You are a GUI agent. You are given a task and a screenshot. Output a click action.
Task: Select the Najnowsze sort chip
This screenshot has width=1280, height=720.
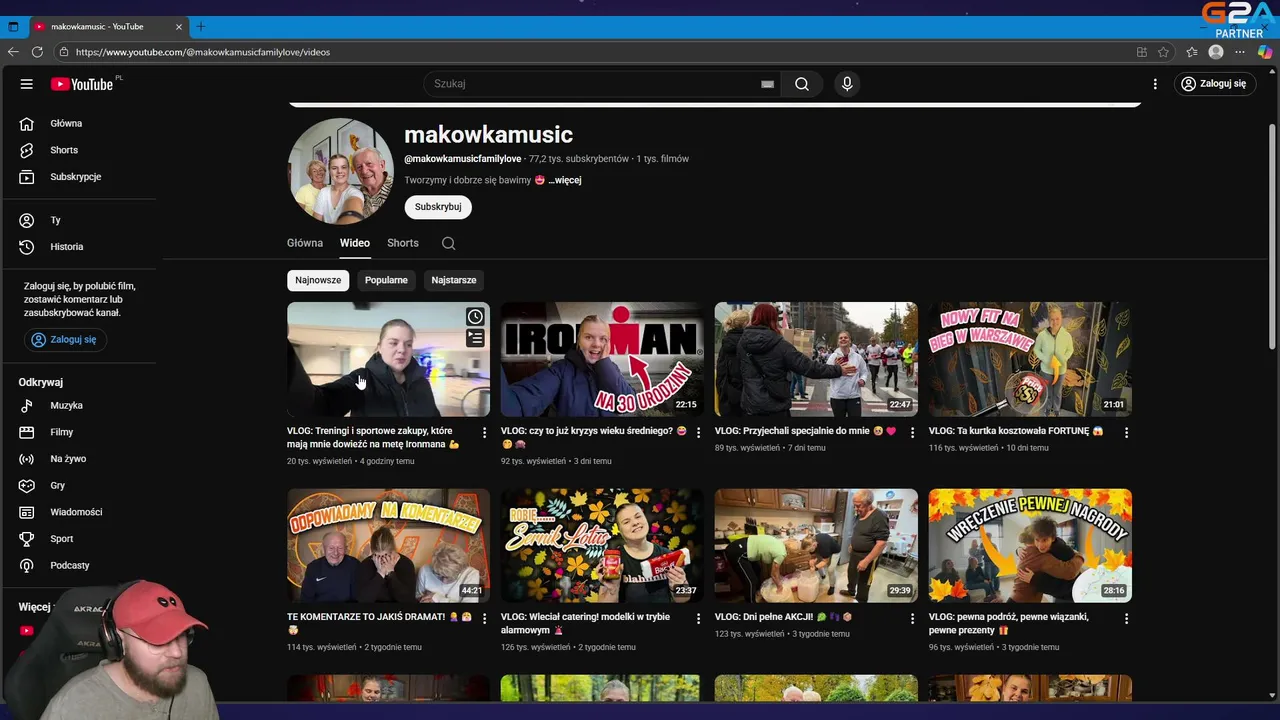click(x=318, y=280)
